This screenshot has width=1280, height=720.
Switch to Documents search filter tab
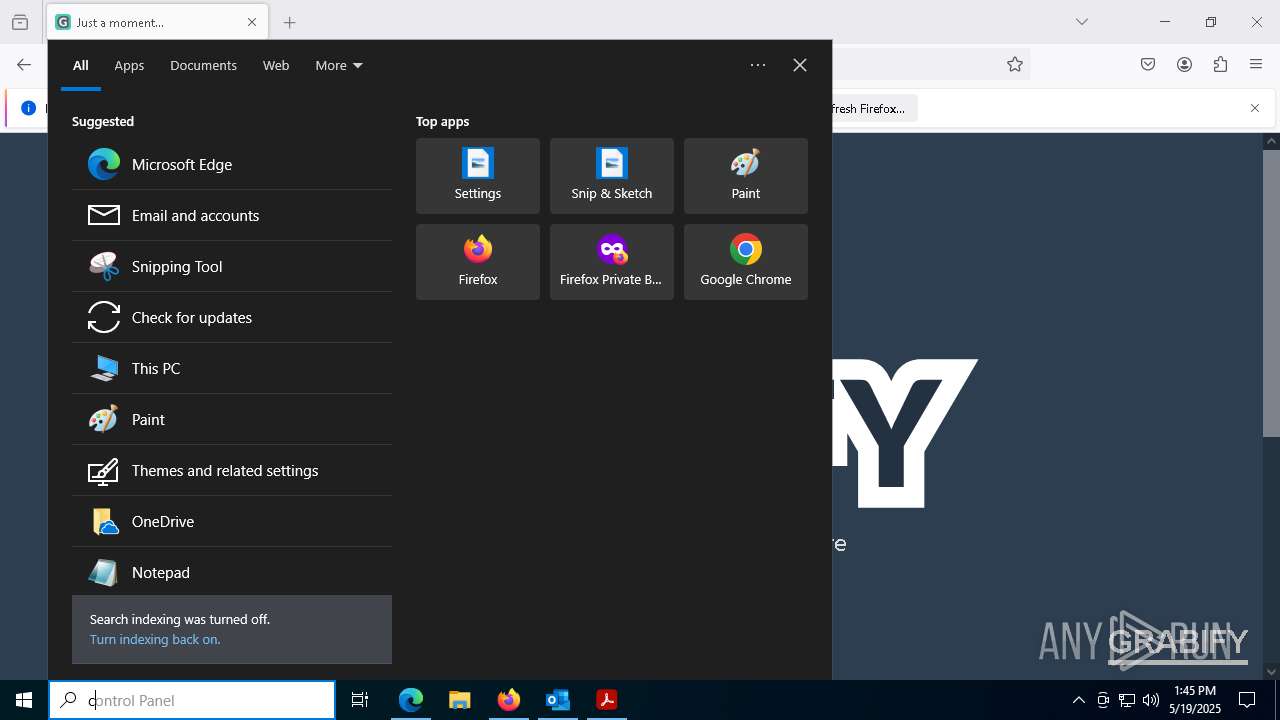point(203,65)
